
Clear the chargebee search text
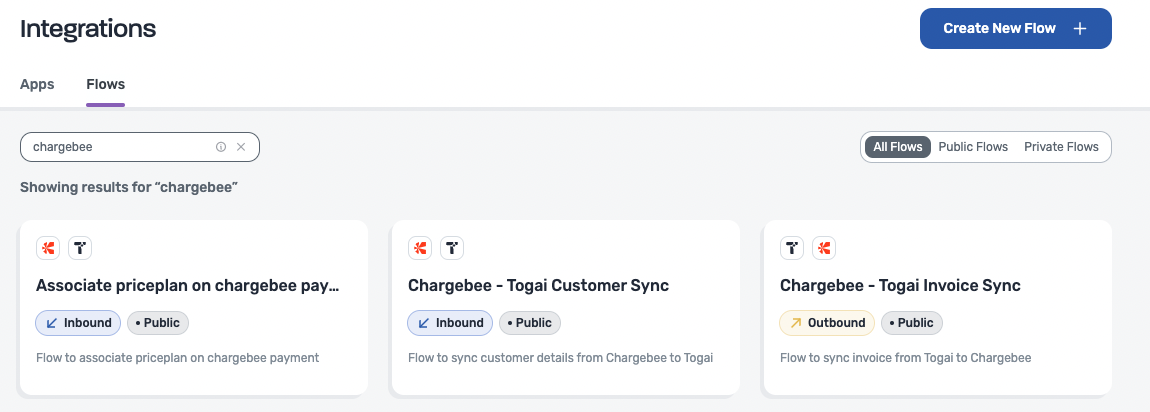pyautogui.click(x=241, y=147)
